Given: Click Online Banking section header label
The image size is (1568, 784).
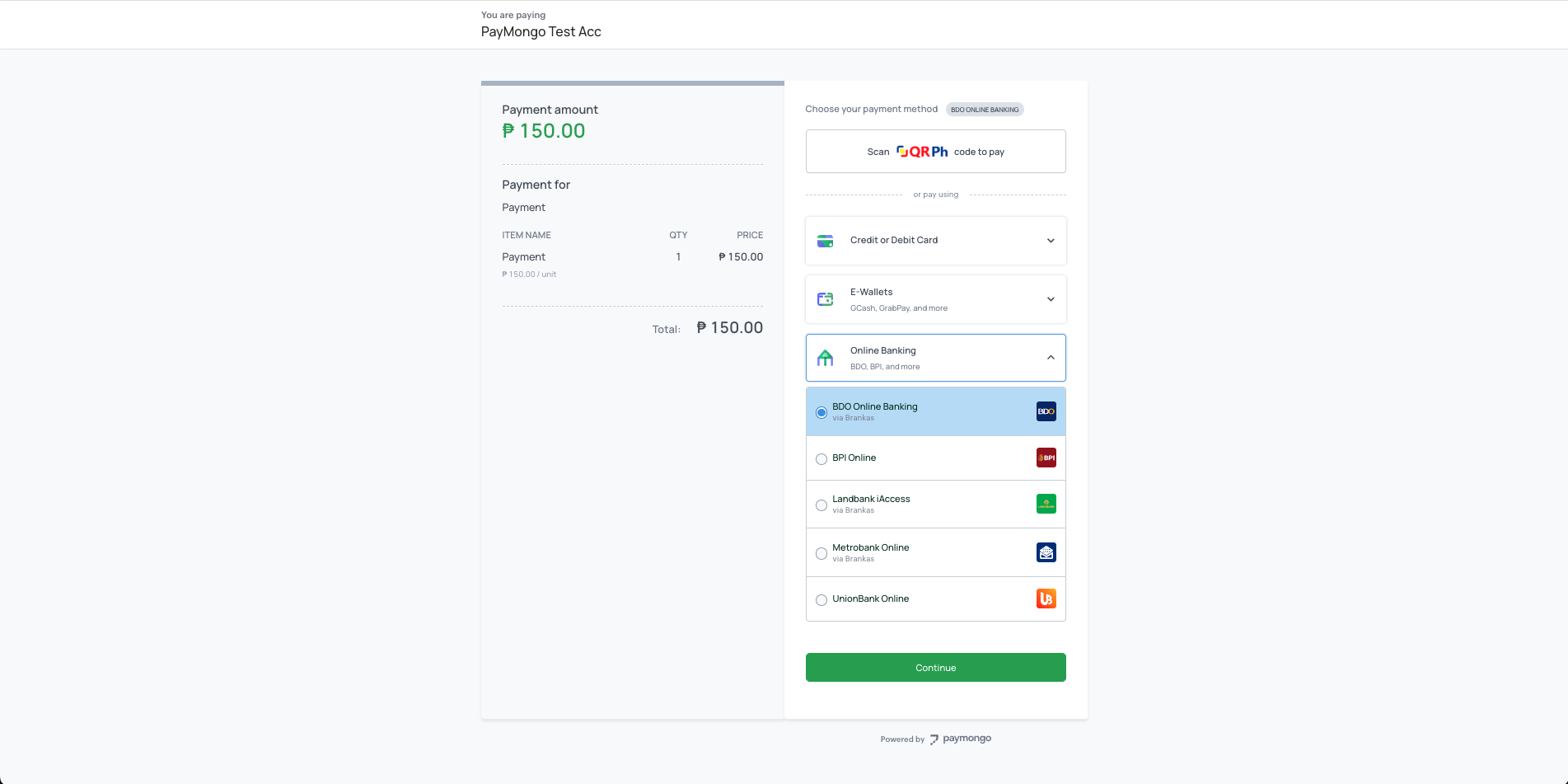Looking at the screenshot, I should (883, 350).
